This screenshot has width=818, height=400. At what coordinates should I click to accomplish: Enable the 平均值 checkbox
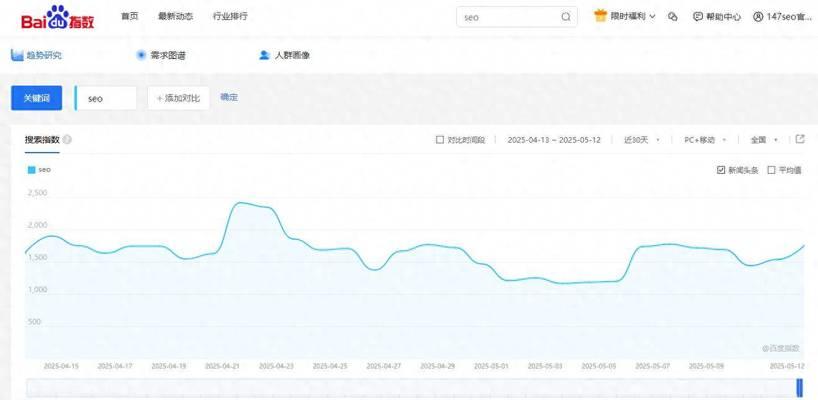pyautogui.click(x=772, y=170)
